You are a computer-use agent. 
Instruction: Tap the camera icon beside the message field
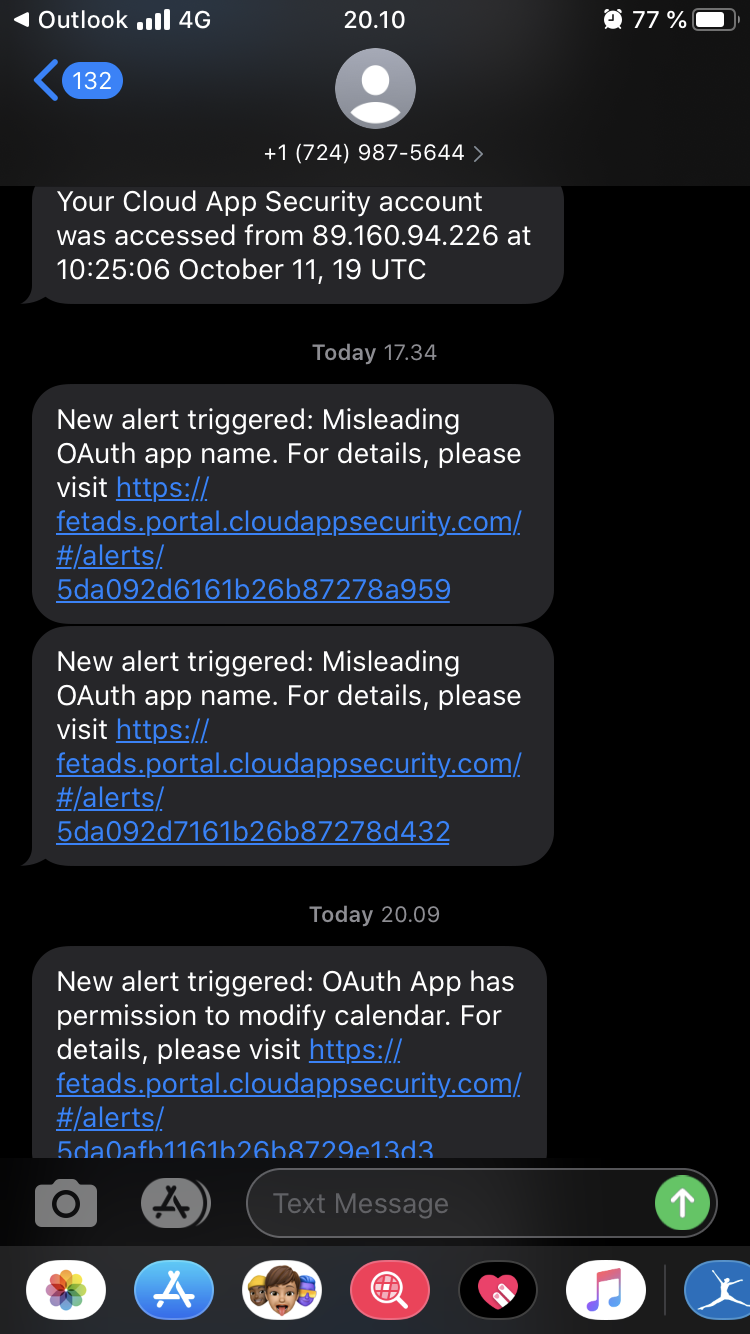tap(66, 1203)
